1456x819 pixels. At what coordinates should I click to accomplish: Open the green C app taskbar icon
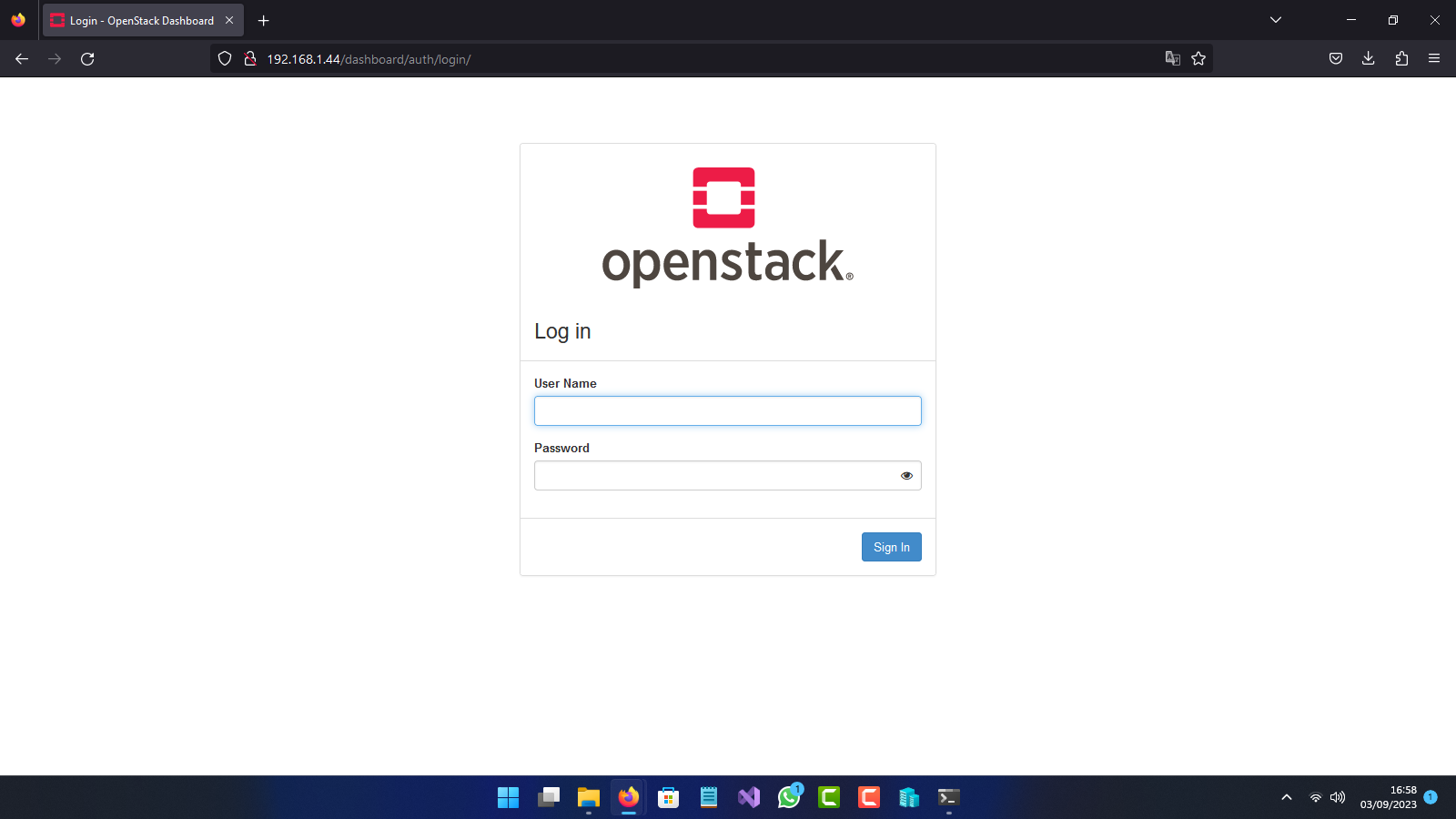click(829, 798)
